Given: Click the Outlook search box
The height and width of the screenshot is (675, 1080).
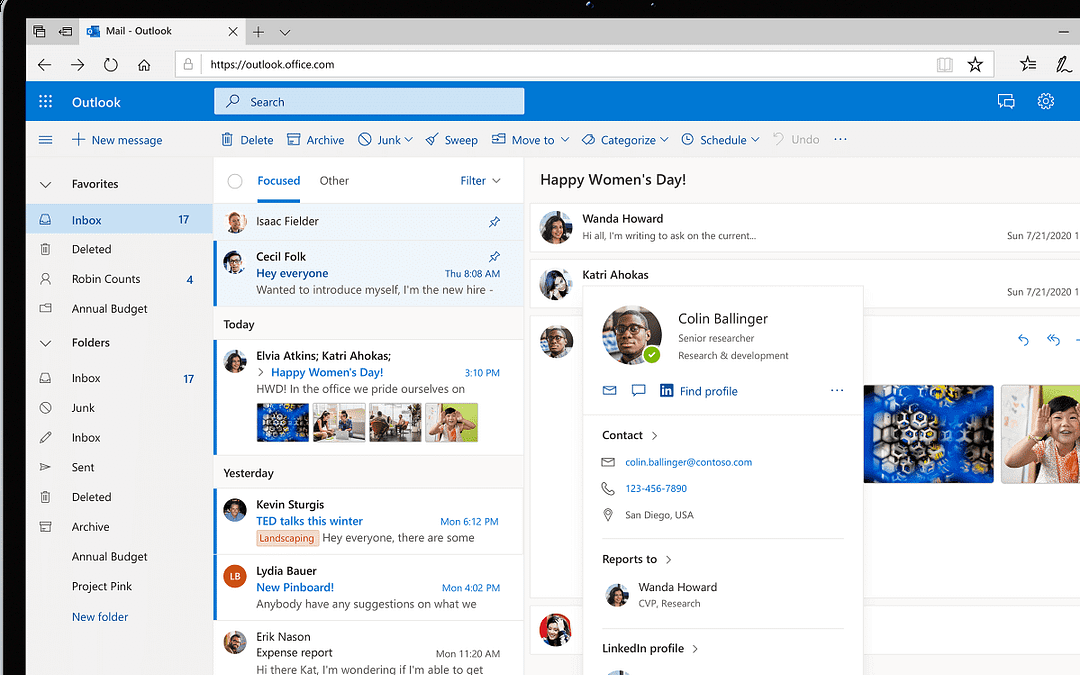Looking at the screenshot, I should (369, 101).
